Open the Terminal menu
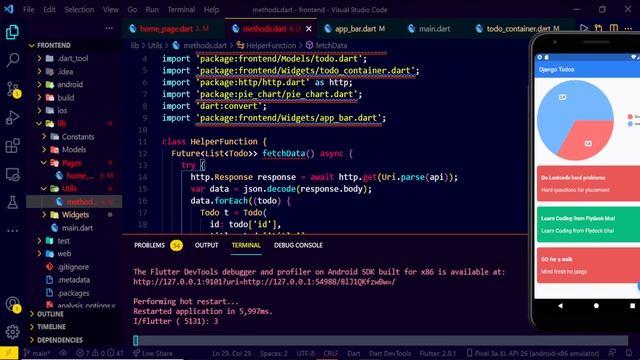 (x=181, y=9)
